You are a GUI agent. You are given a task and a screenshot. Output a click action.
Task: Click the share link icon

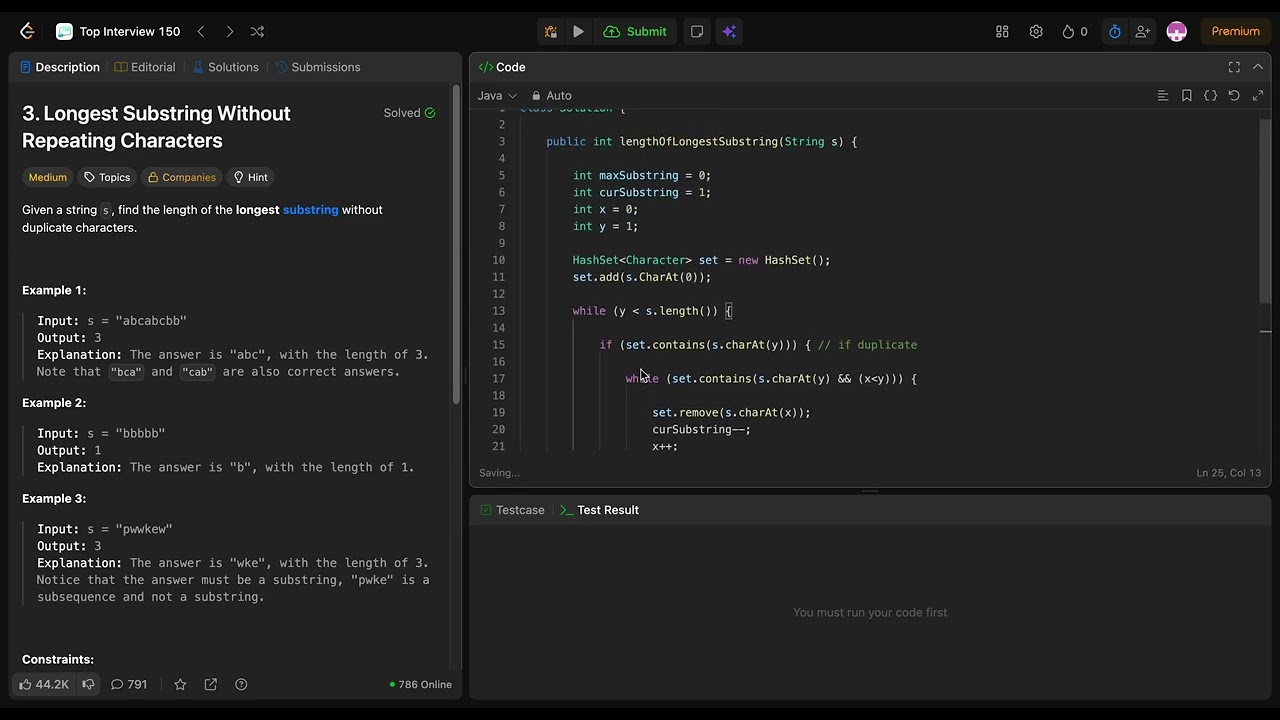coord(211,684)
